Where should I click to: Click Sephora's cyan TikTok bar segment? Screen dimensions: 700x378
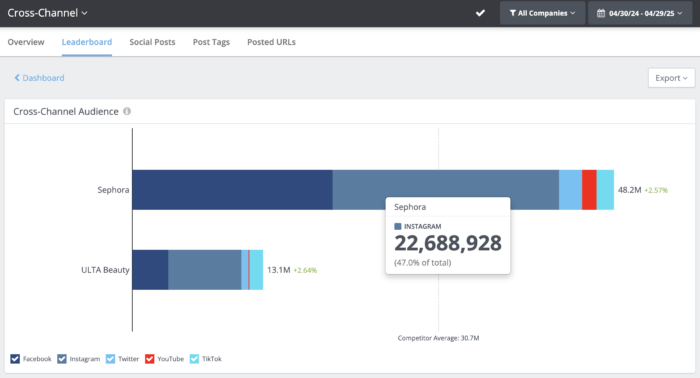click(x=605, y=190)
